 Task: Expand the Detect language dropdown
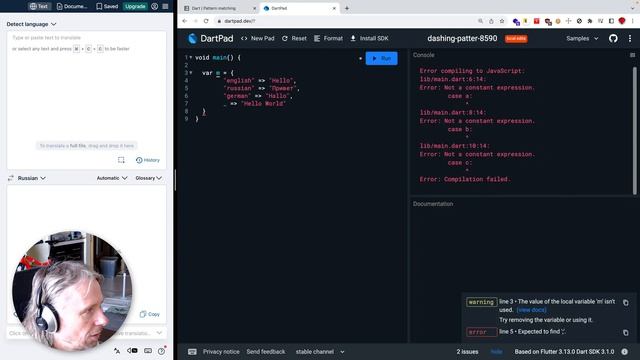31,24
